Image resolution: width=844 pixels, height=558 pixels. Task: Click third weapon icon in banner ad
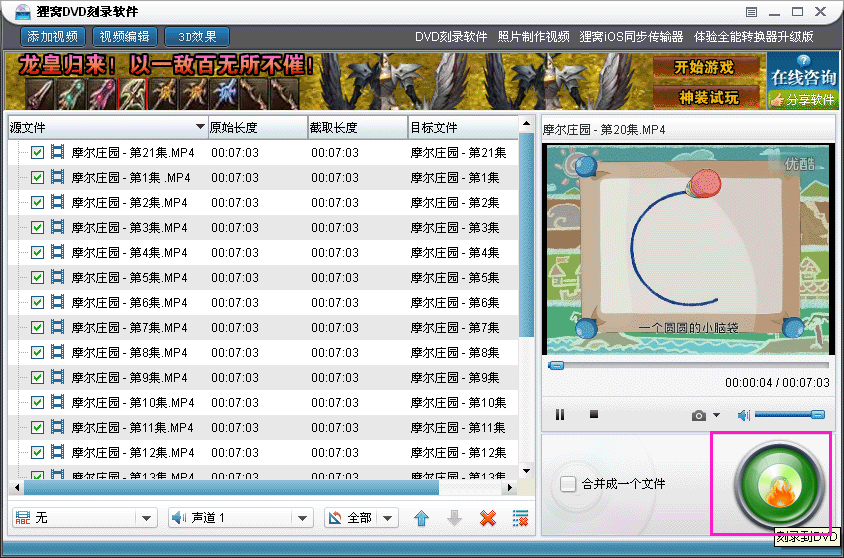(101, 94)
